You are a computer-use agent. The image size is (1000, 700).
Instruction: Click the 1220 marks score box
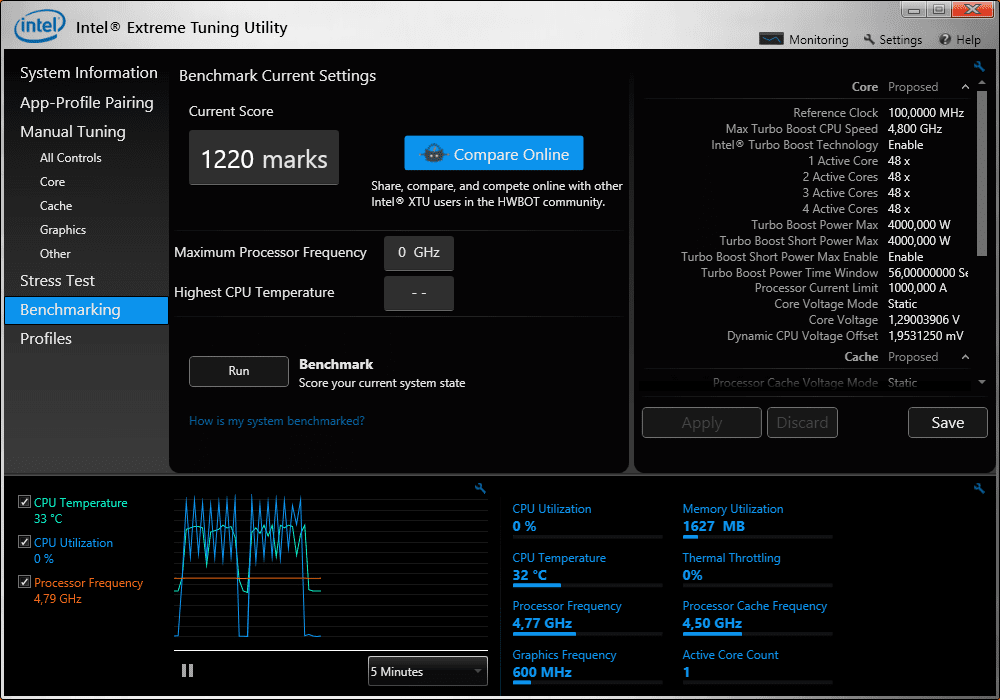[264, 157]
